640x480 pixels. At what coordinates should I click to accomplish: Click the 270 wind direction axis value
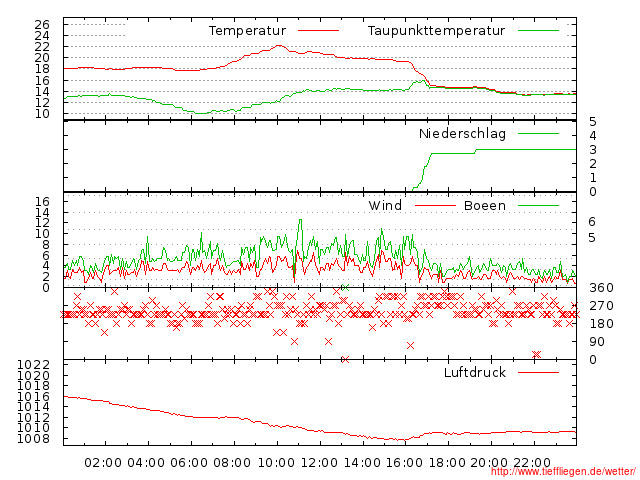pos(601,306)
